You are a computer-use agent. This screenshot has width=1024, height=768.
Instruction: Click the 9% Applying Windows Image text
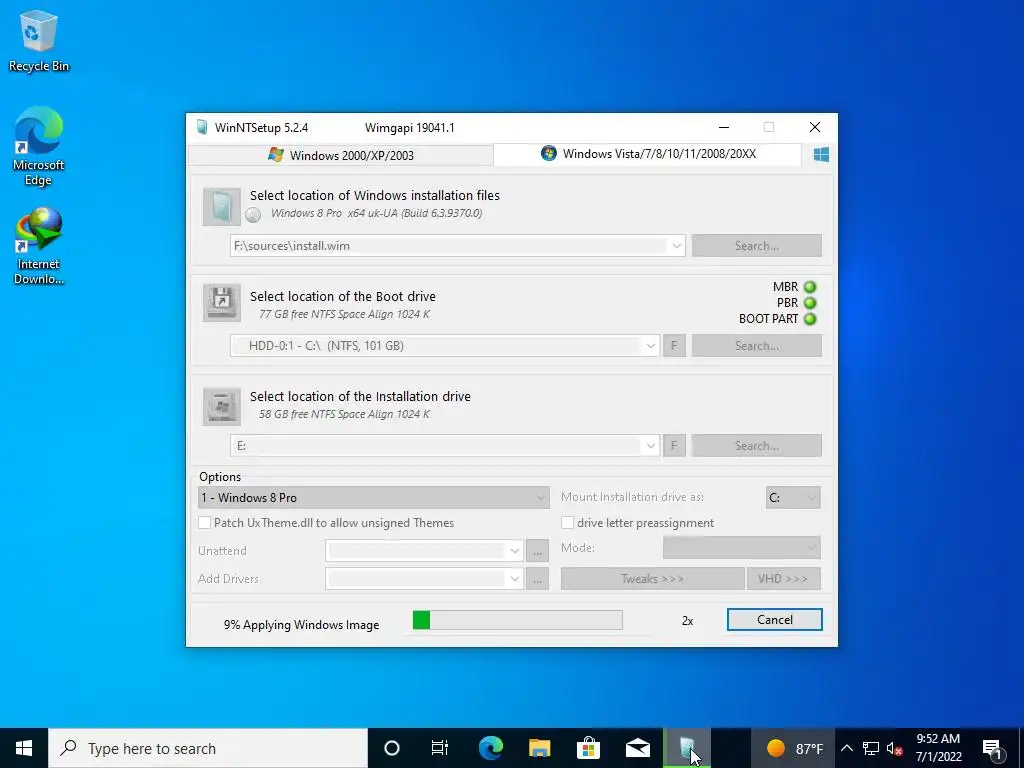(301, 625)
